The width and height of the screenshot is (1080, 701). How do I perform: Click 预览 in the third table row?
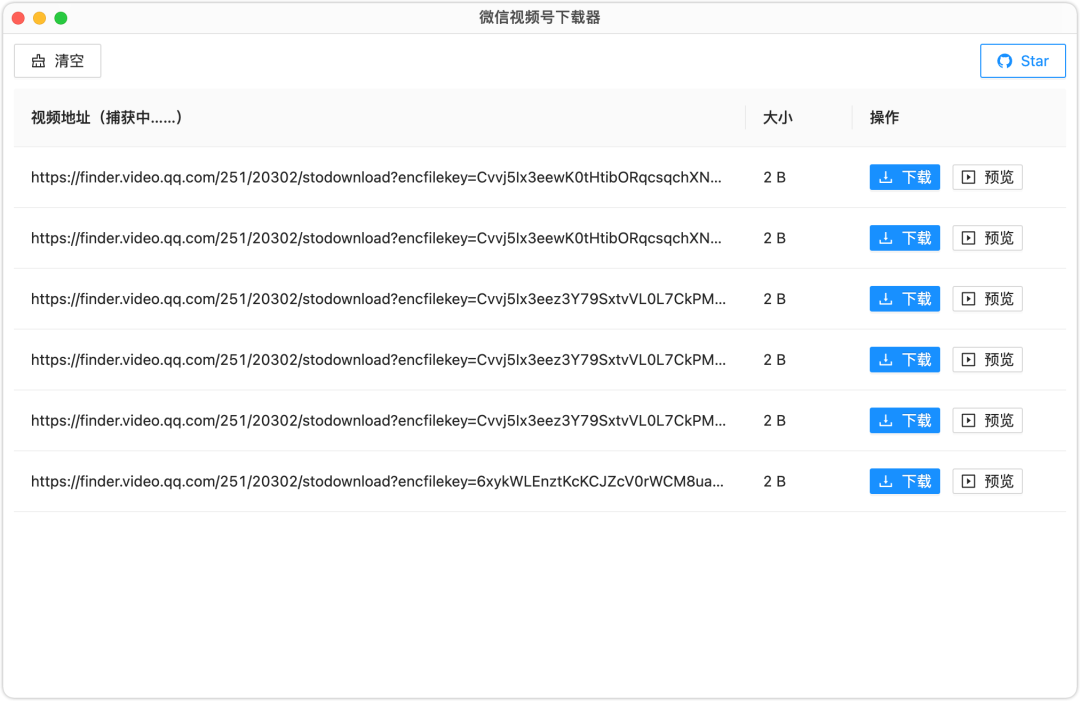click(x=987, y=299)
